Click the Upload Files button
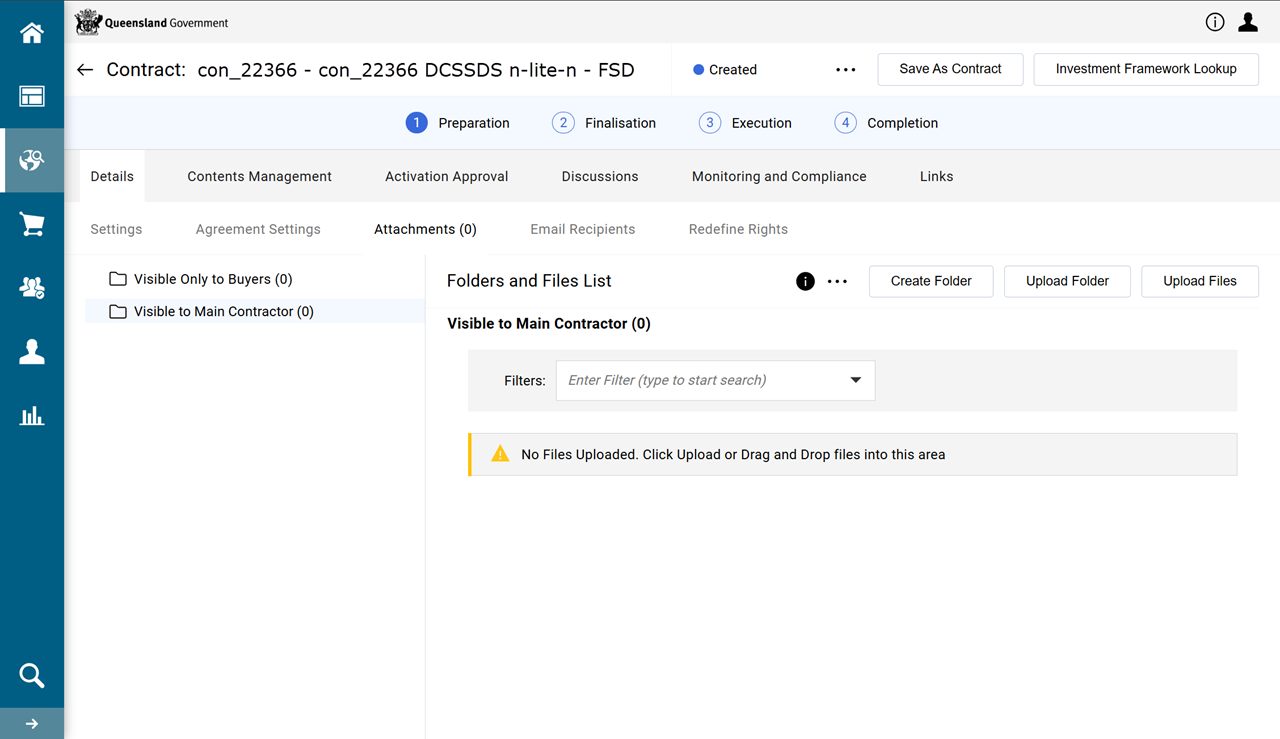The height and width of the screenshot is (739, 1280). pyautogui.click(x=1199, y=281)
